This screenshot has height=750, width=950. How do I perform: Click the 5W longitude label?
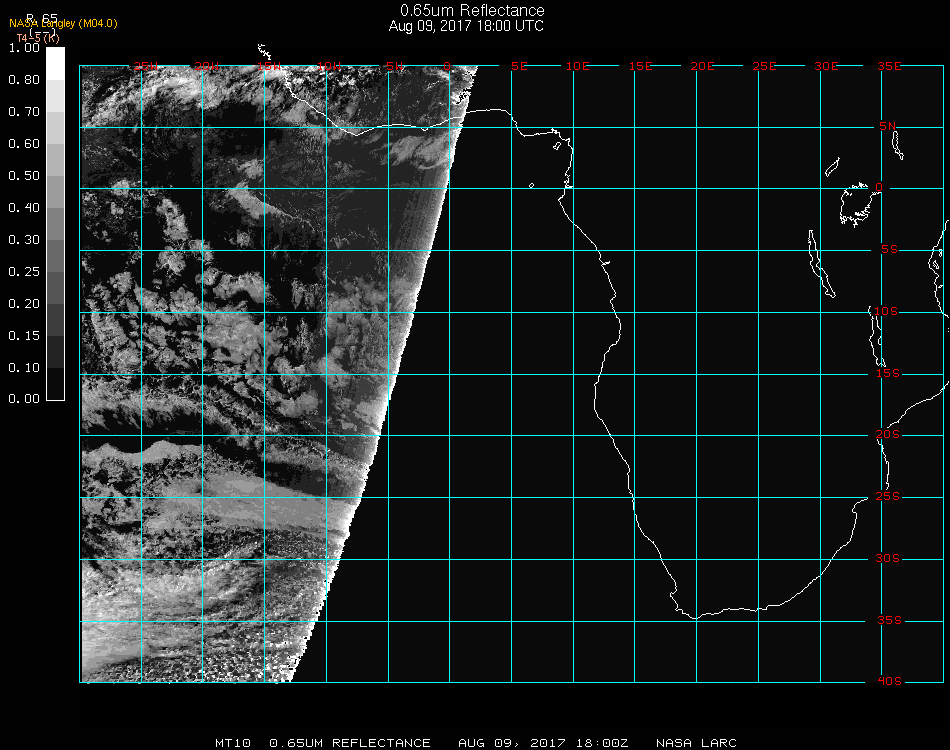pyautogui.click(x=395, y=67)
